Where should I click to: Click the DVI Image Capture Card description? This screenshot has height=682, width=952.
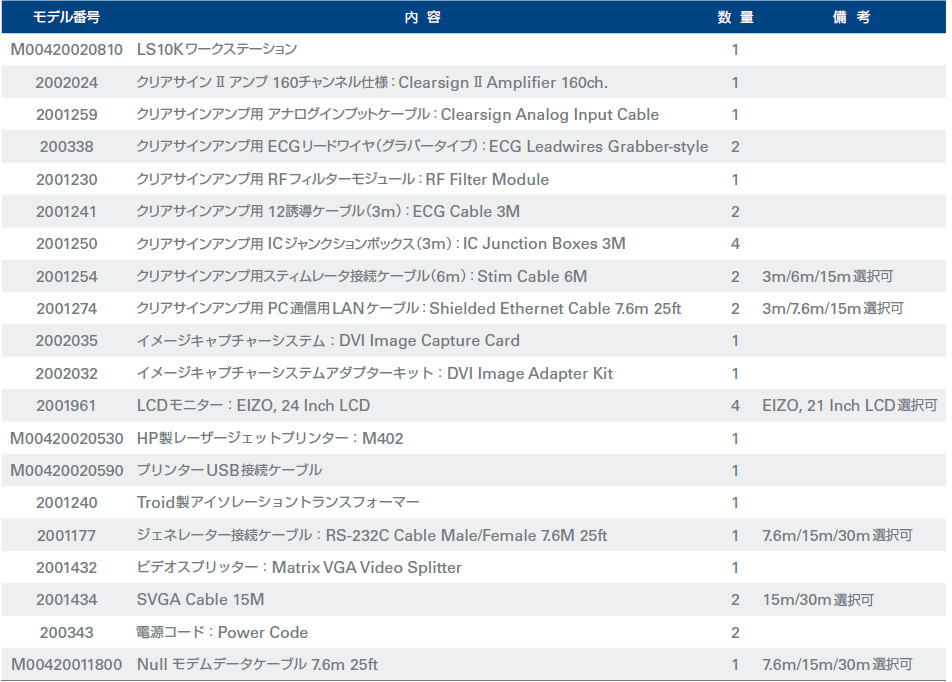click(x=328, y=341)
